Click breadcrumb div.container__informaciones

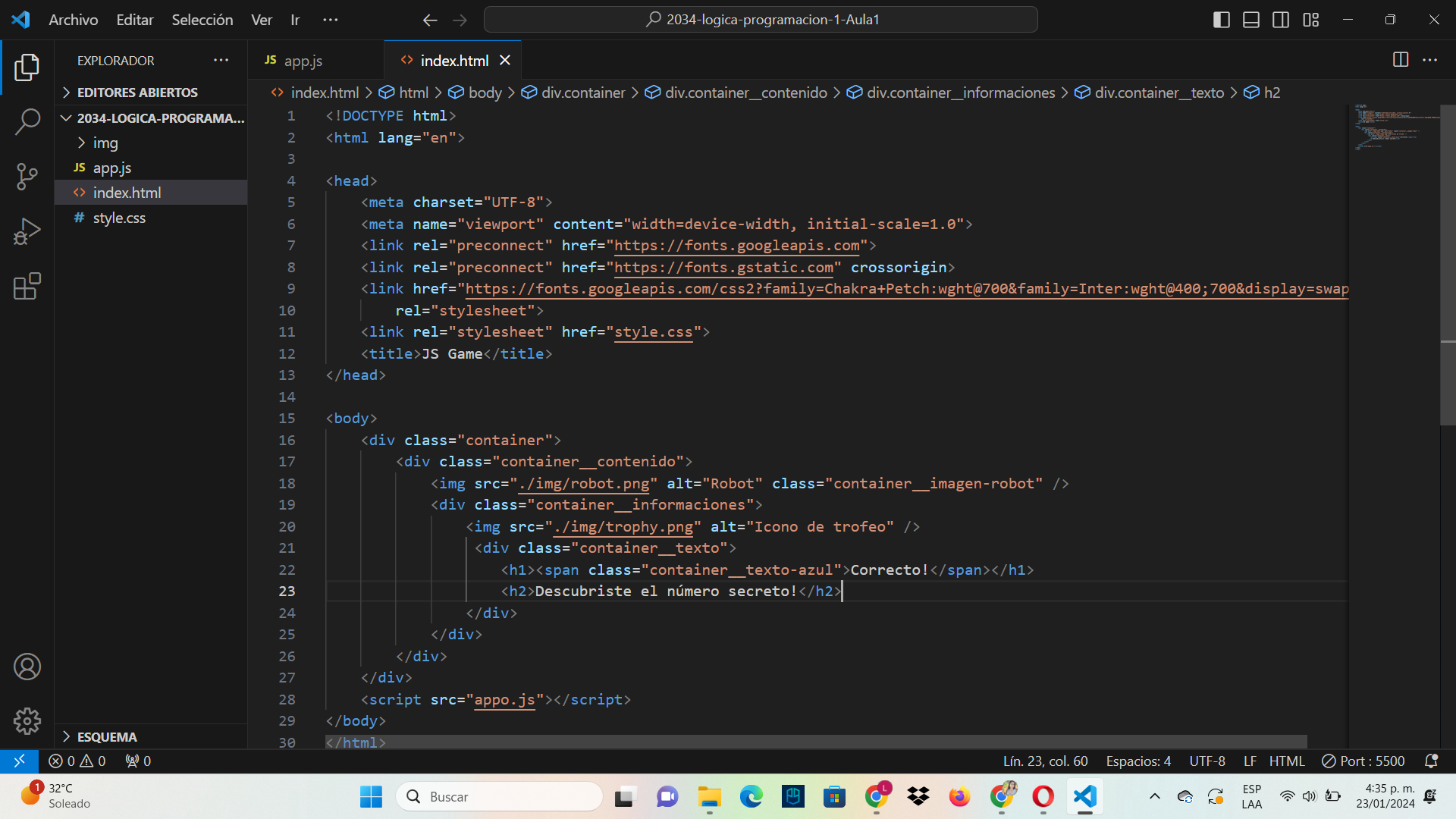click(x=951, y=93)
